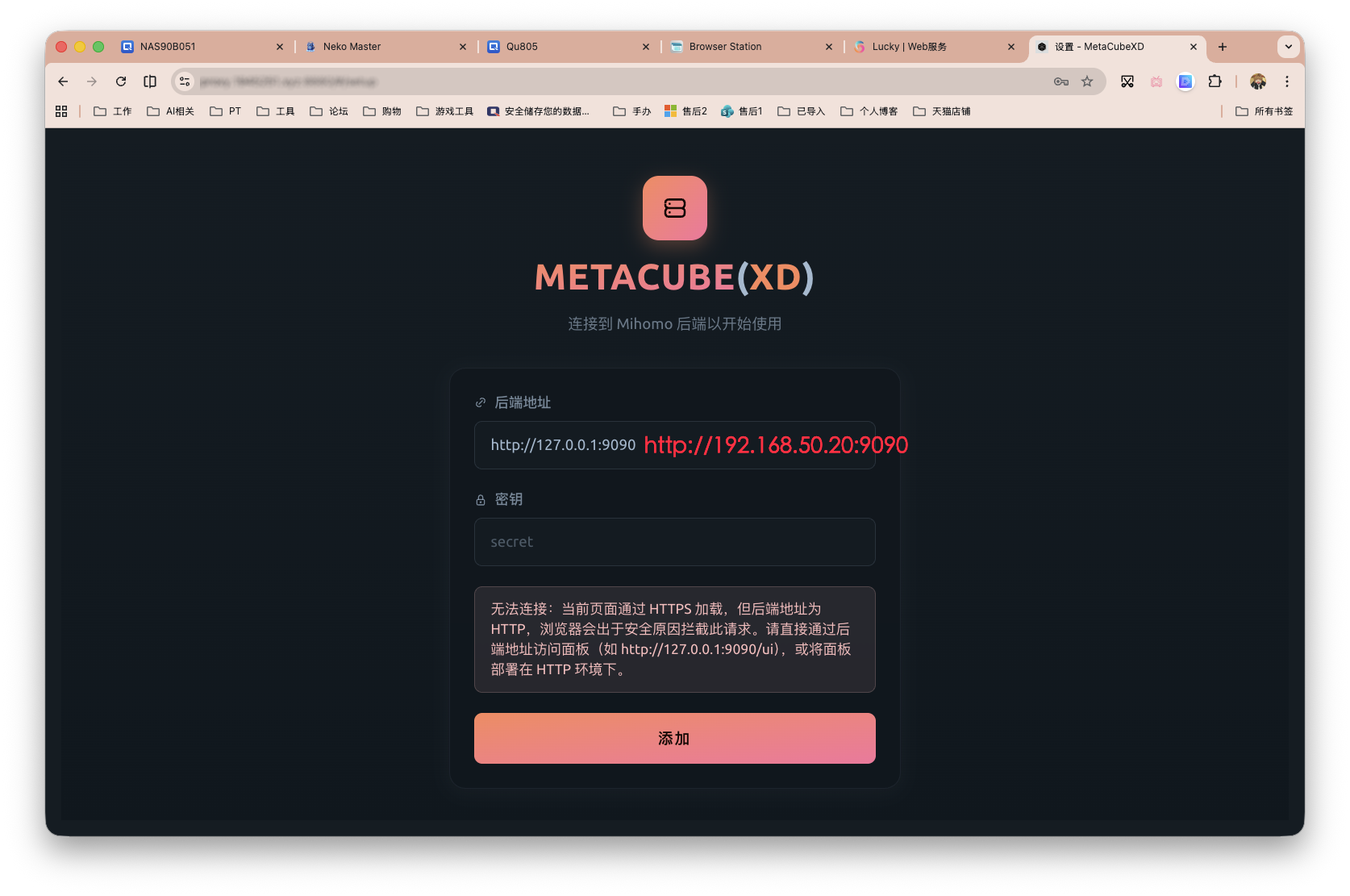This screenshot has height=896, width=1350.
Task: Click the password key icon in address bar
Action: pos(1060,81)
